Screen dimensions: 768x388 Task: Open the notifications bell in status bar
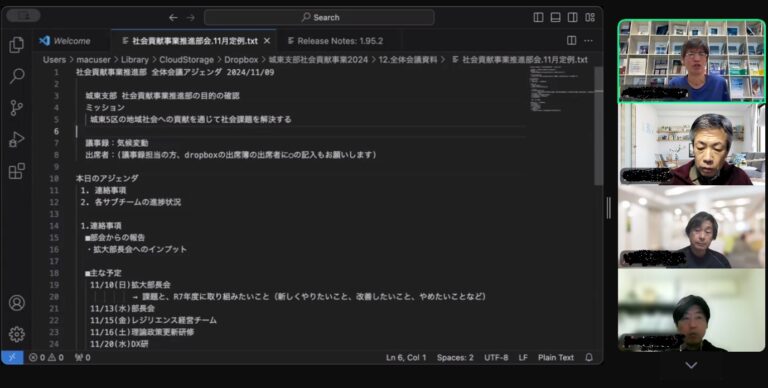(x=589, y=358)
